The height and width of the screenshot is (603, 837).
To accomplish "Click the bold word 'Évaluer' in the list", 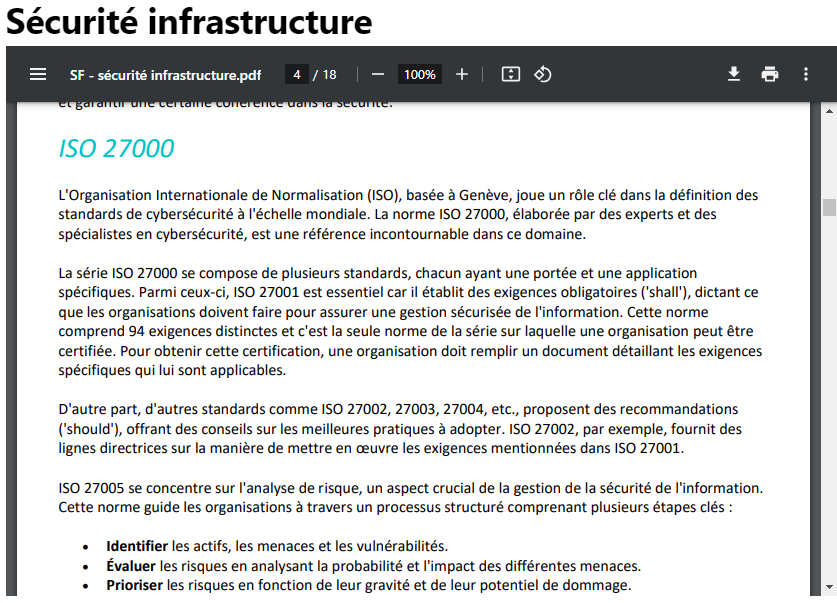I will coord(129,566).
